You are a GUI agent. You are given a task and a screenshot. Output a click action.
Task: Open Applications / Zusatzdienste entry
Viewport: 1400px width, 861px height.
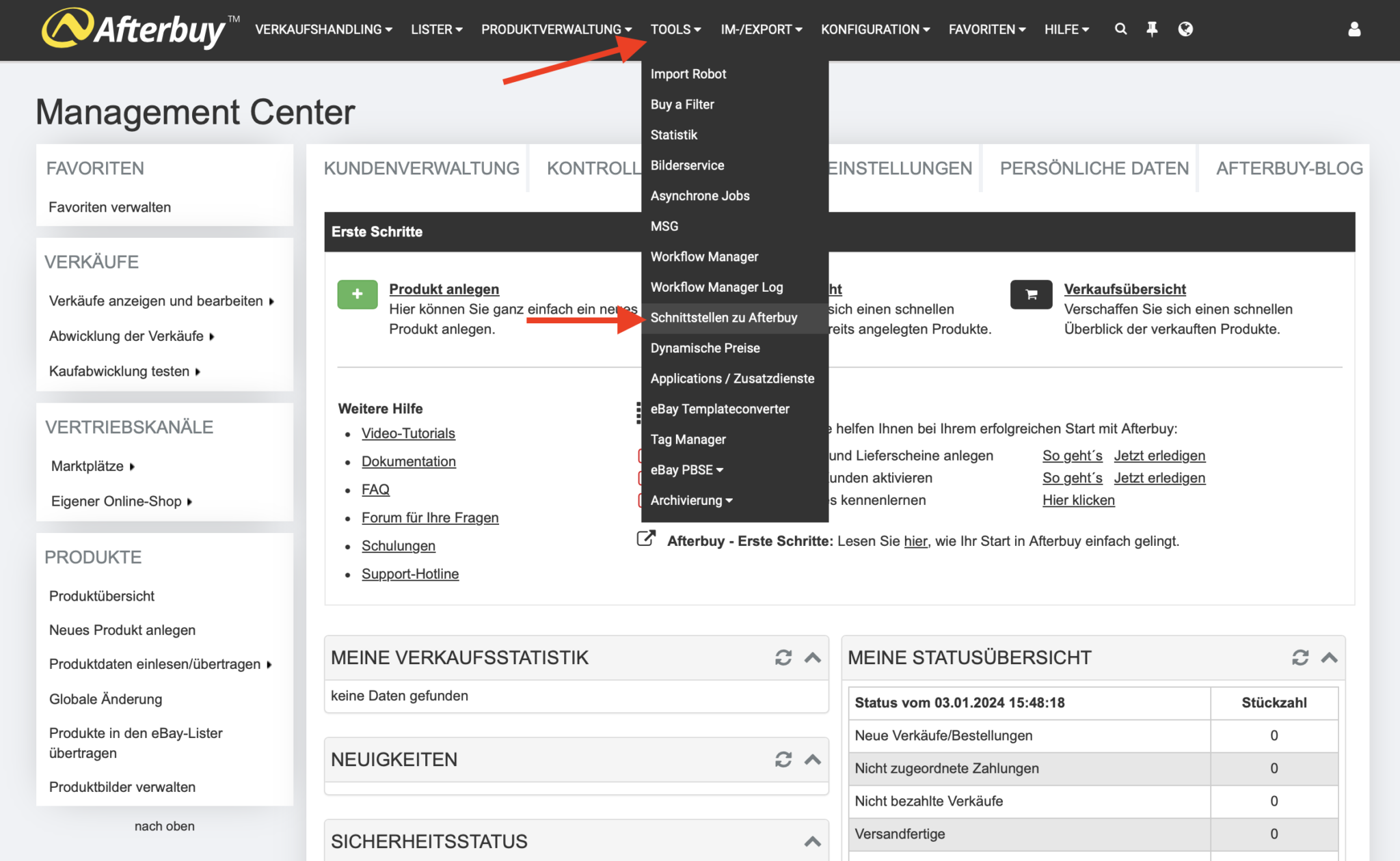click(735, 379)
